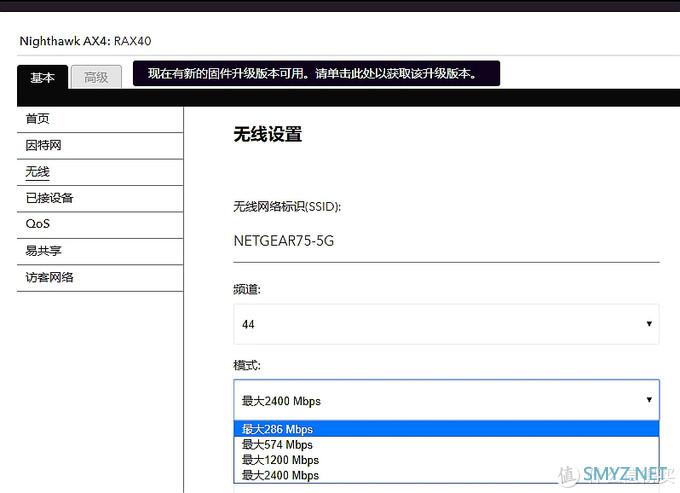Click the Nighthawk AX4: RAX40 title

[x=85, y=41]
